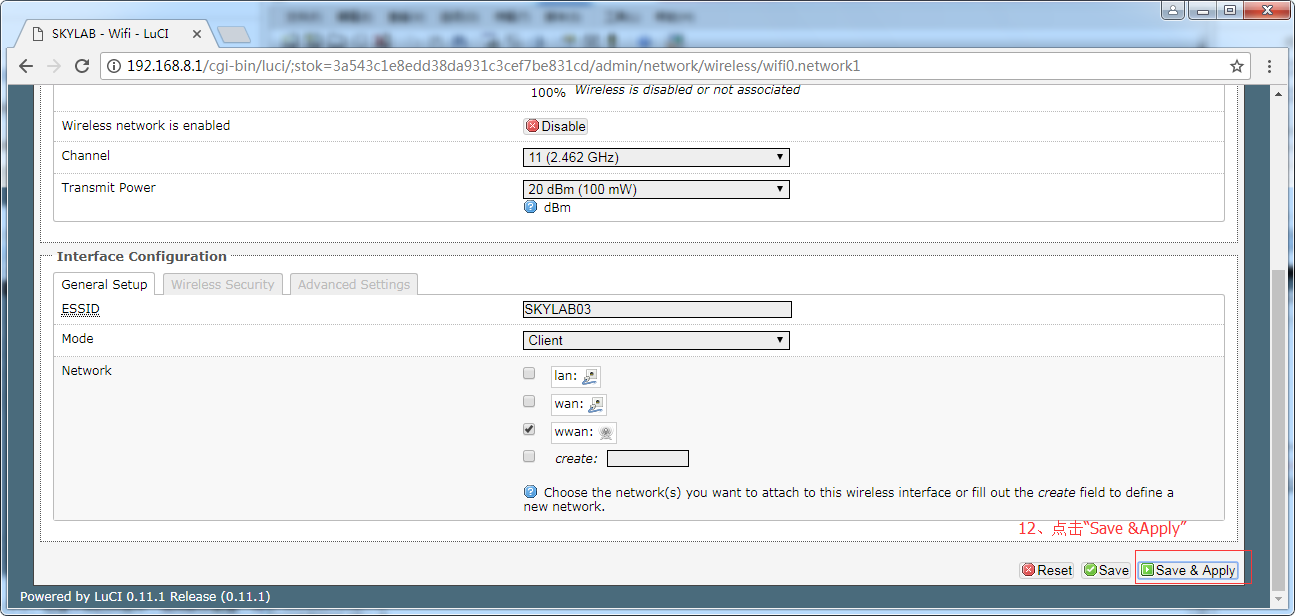
Task: Open the Mode dropdown set to Client
Action: (656, 341)
